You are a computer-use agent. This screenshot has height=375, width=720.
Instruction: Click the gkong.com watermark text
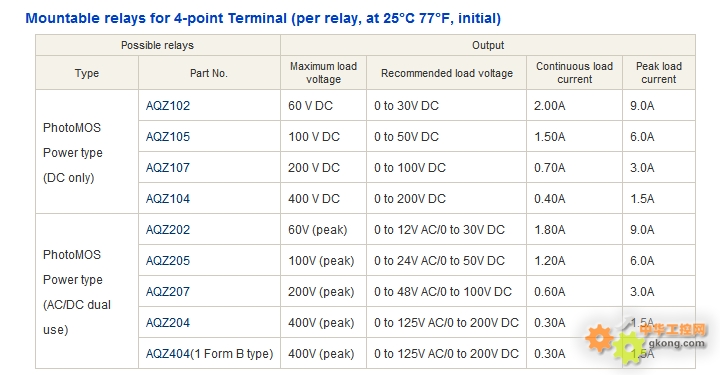(x=677, y=343)
